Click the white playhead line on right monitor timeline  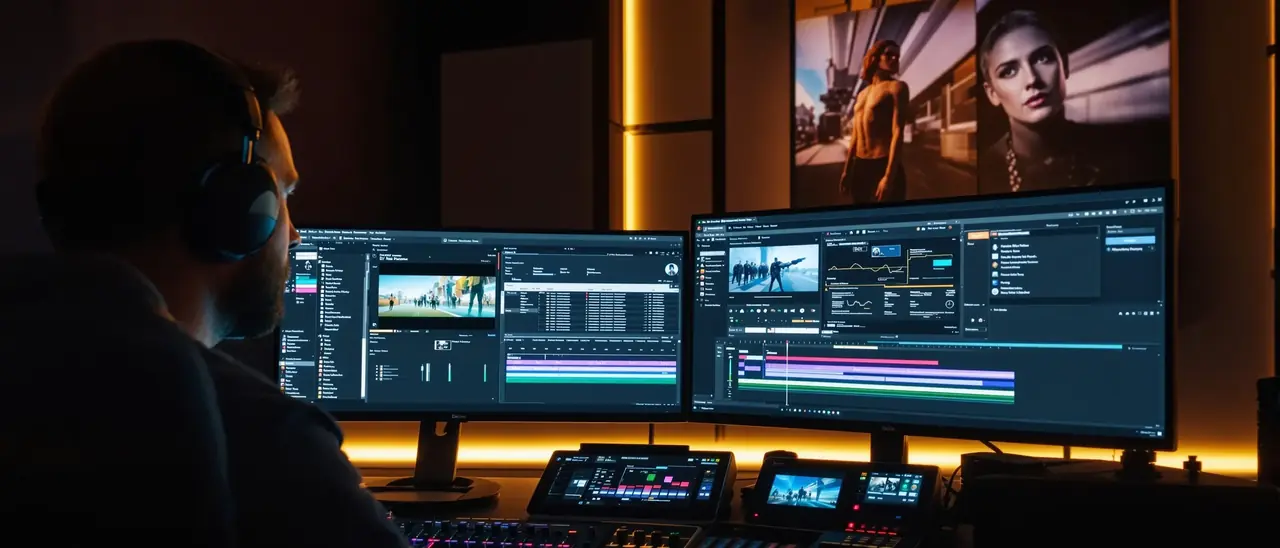[x=787, y=373]
